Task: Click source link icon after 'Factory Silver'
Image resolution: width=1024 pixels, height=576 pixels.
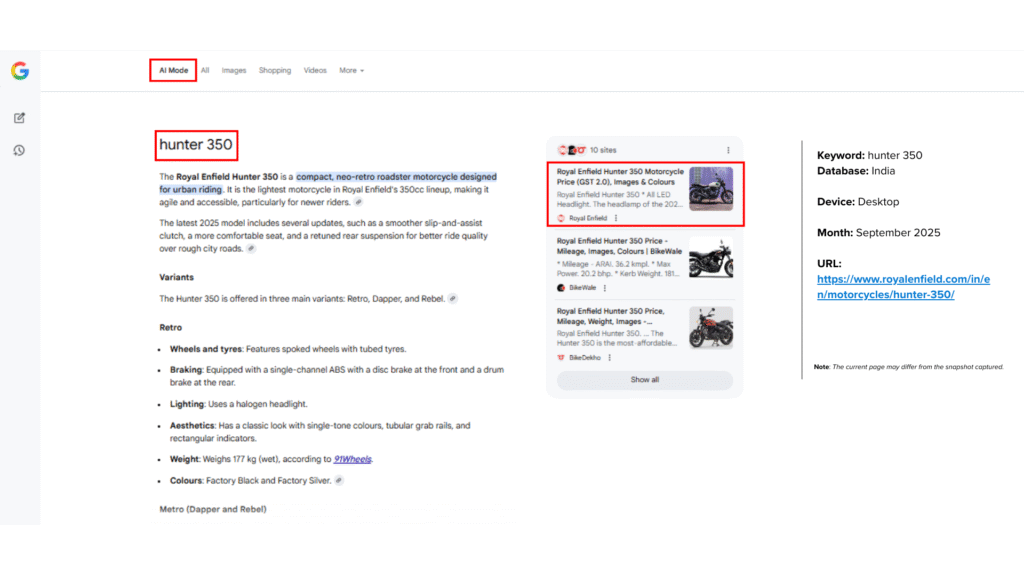Action: pyautogui.click(x=339, y=480)
